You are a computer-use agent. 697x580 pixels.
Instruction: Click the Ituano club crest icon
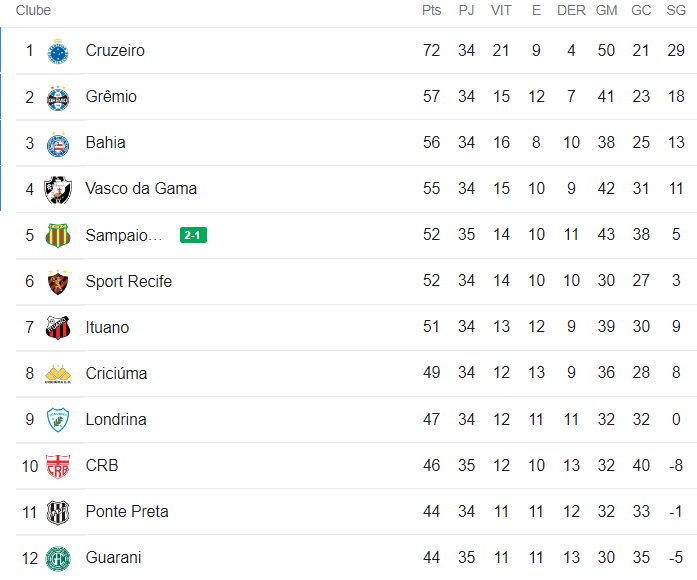[x=58, y=328]
